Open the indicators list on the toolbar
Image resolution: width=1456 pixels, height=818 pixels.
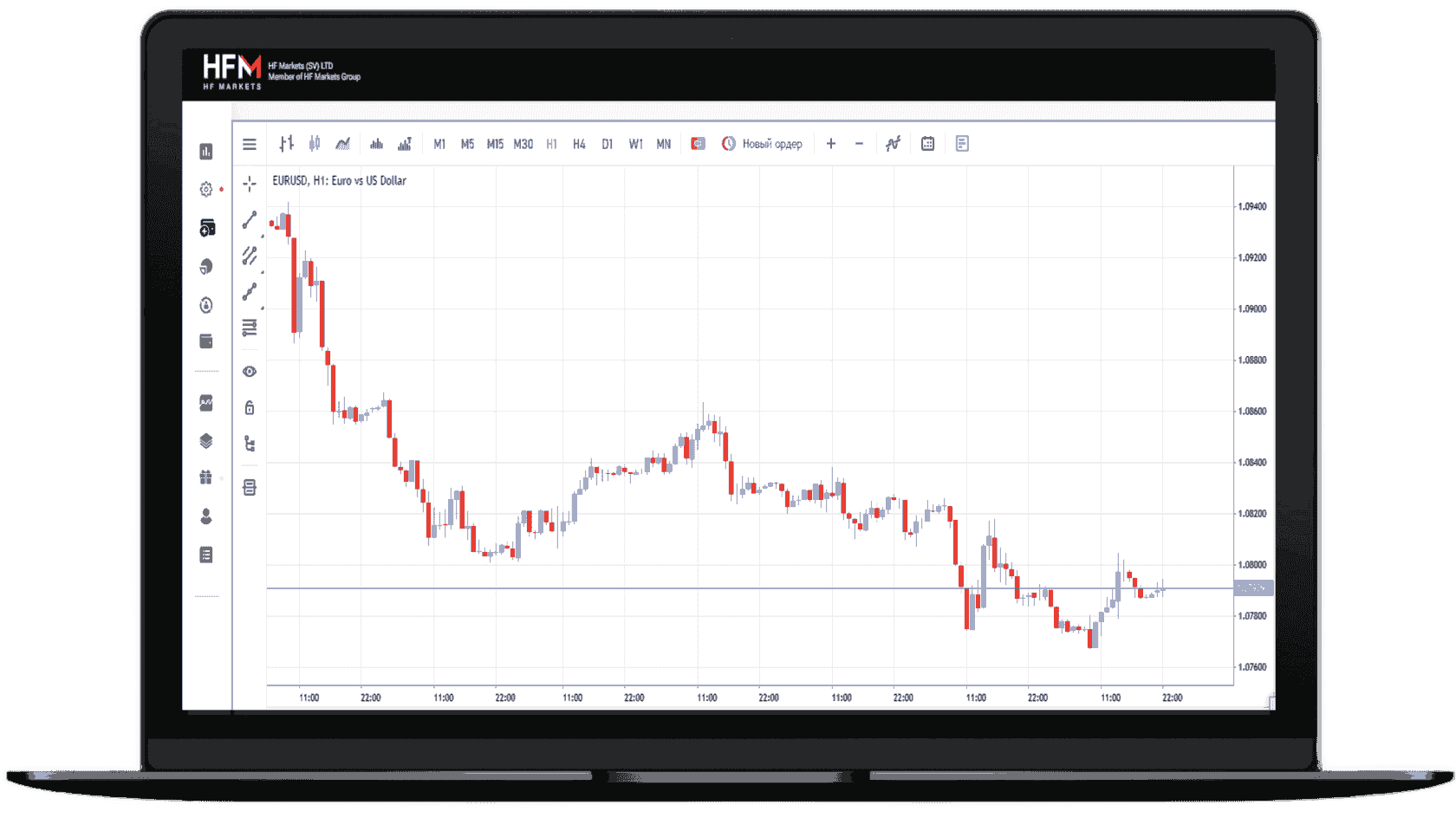[x=894, y=143]
